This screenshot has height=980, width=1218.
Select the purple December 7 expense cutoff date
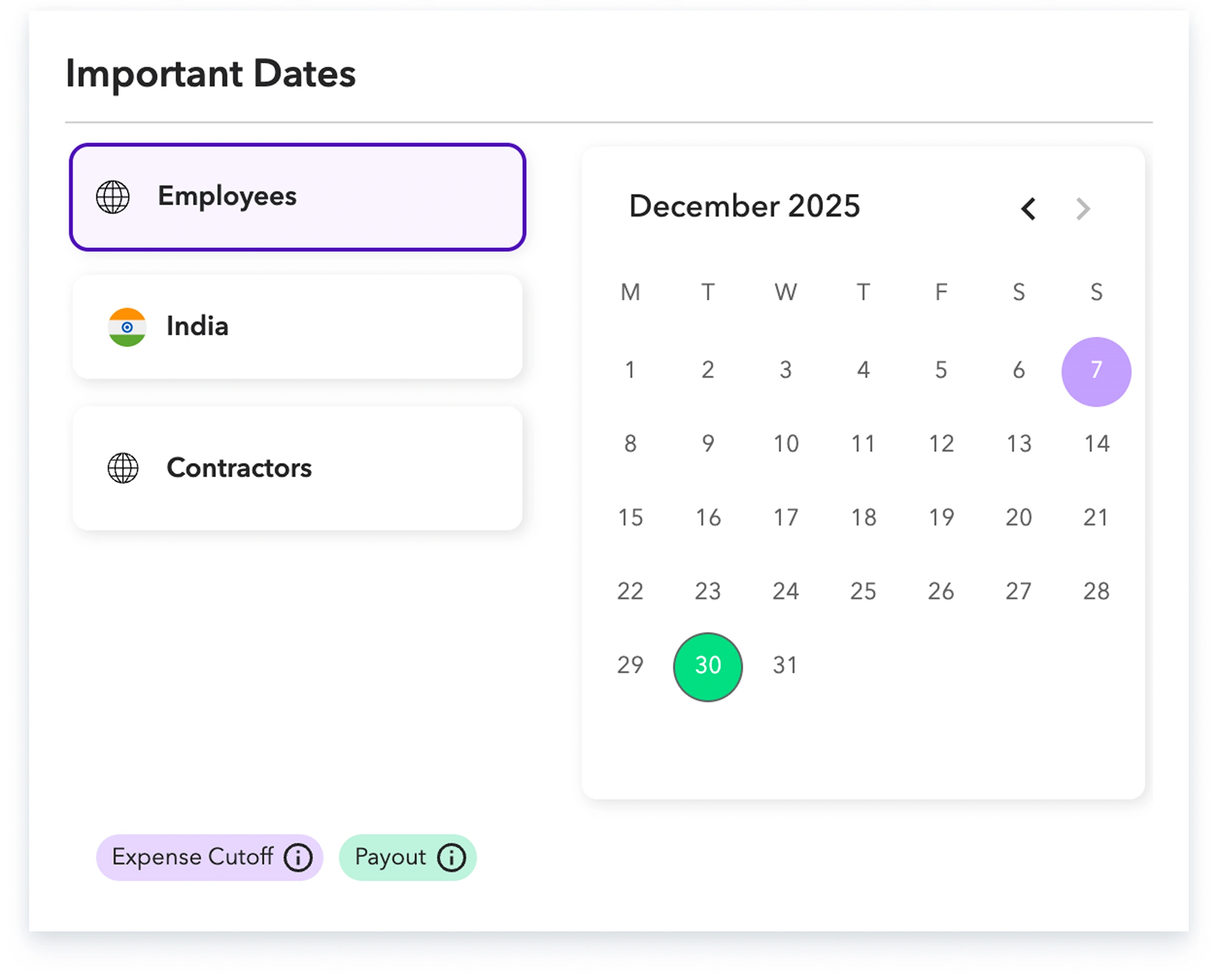click(1096, 371)
